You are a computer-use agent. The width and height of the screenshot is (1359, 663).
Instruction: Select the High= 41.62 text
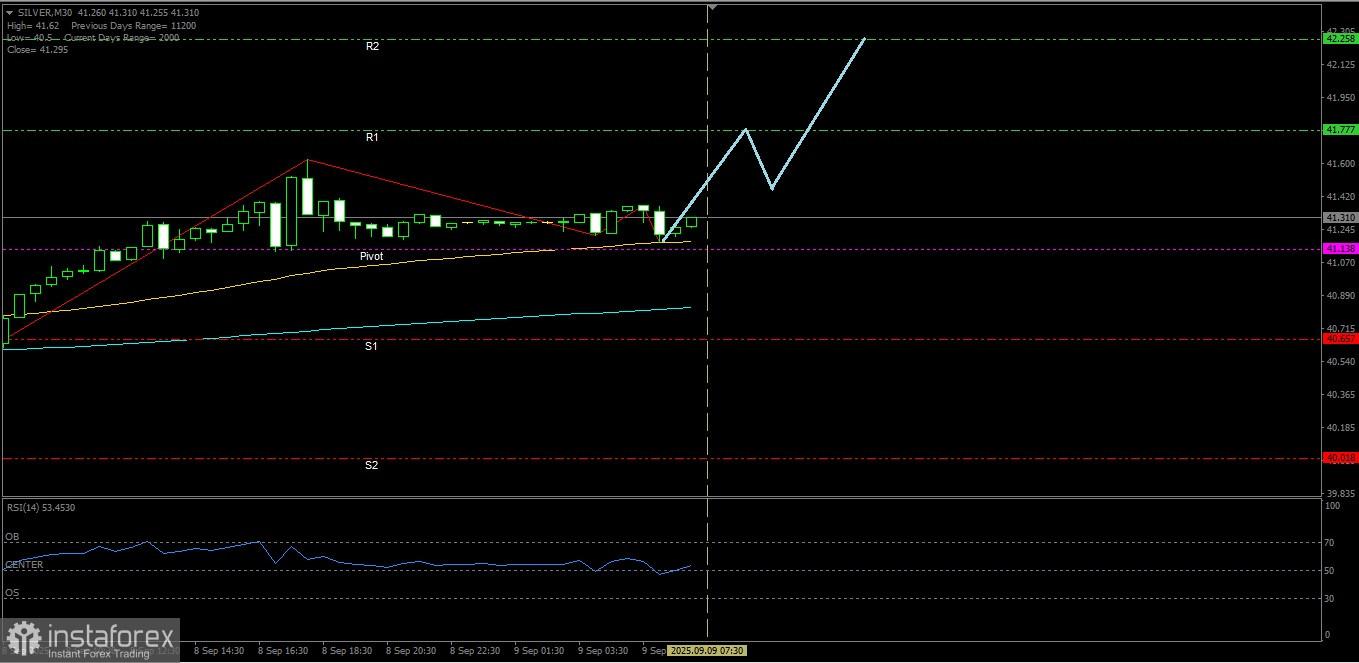click(32, 25)
